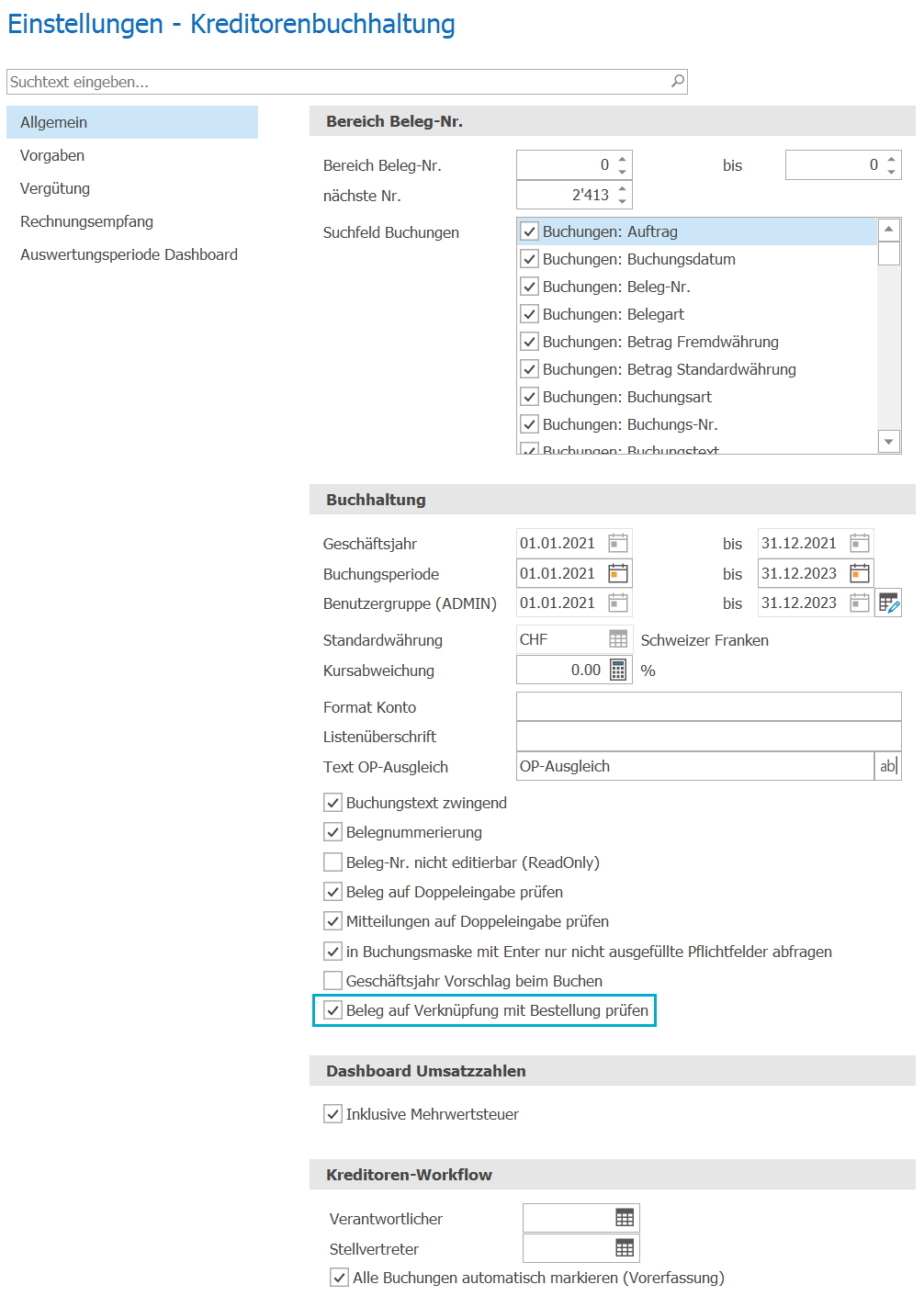The height and width of the screenshot is (1296, 924).
Task: Click the Text OP-Ausgleich input field
Action: [x=695, y=766]
